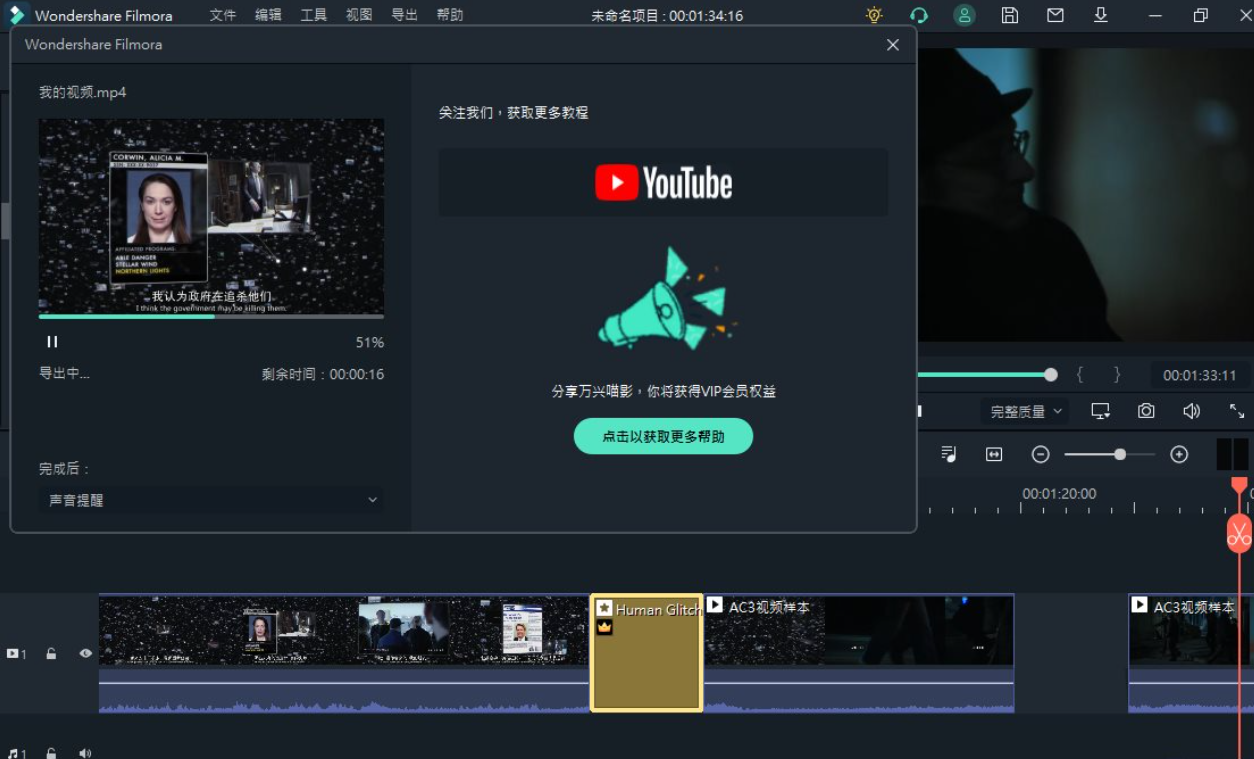Screen dimensions: 1254x759
Task: Open the 视图 menu
Action: pyautogui.click(x=359, y=15)
